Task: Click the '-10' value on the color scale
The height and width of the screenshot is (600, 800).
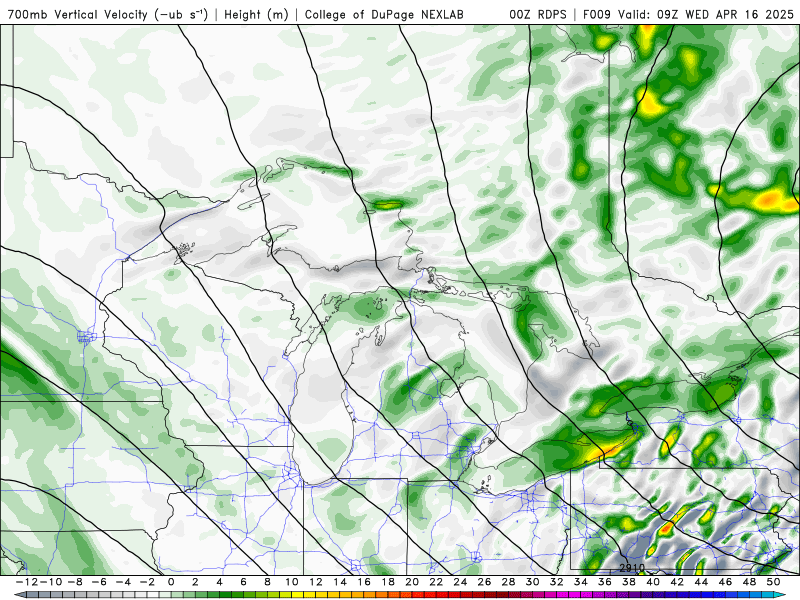Action: click(50, 582)
